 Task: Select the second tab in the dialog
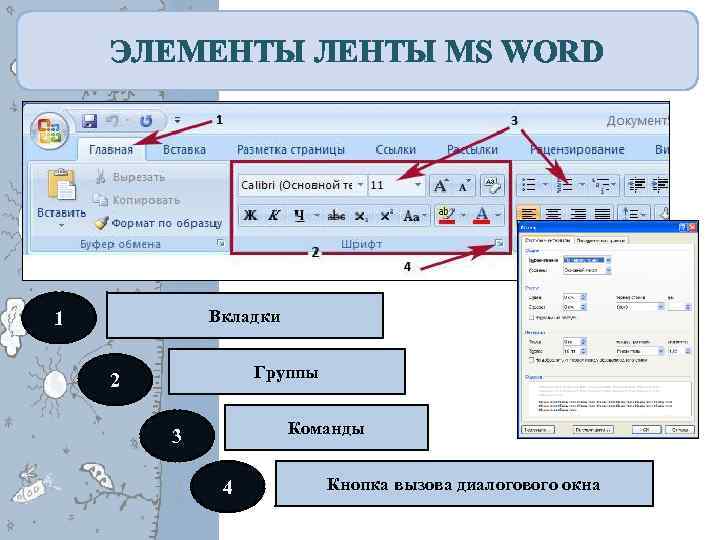pyautogui.click(x=600, y=241)
